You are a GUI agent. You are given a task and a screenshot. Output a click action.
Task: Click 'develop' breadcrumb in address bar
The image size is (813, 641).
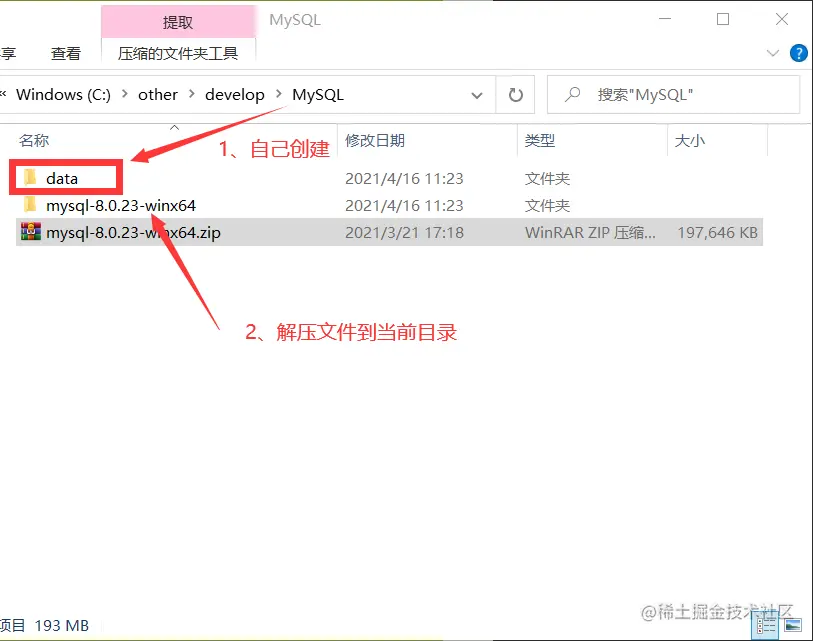234,95
